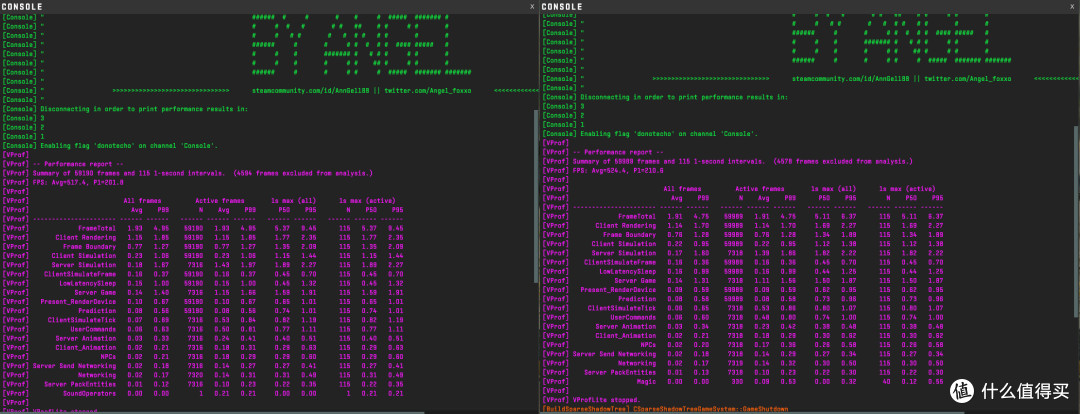
Task: Select the Prediction row in left console
Action: tap(203, 311)
